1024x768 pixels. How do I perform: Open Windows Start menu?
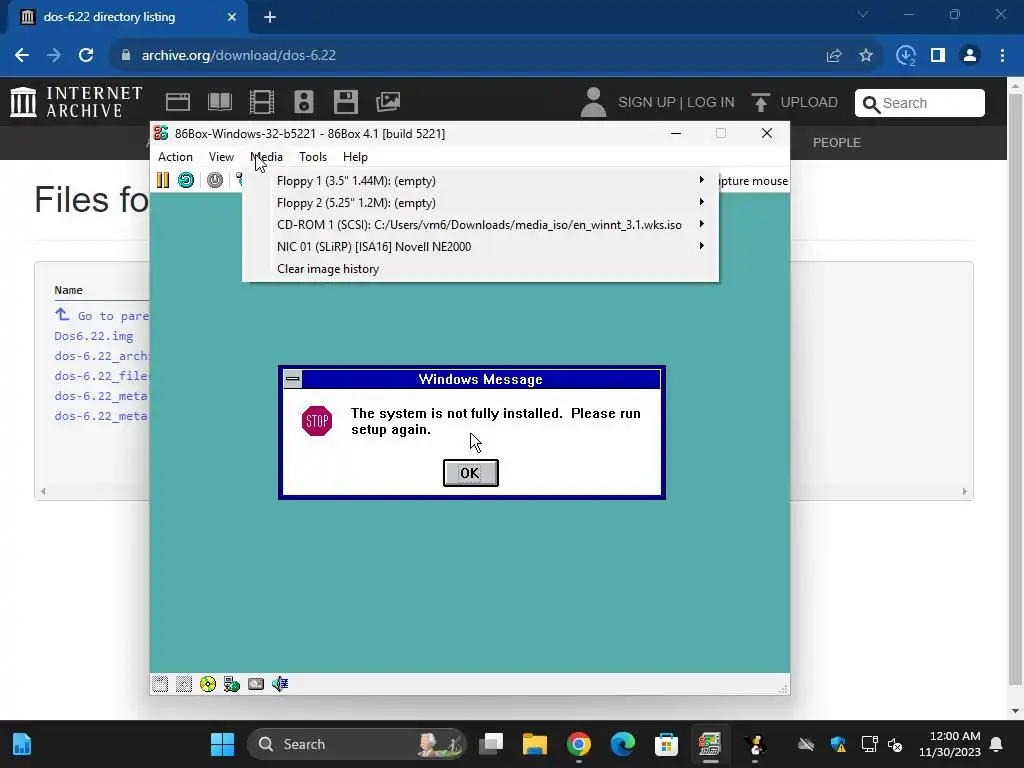pos(222,744)
